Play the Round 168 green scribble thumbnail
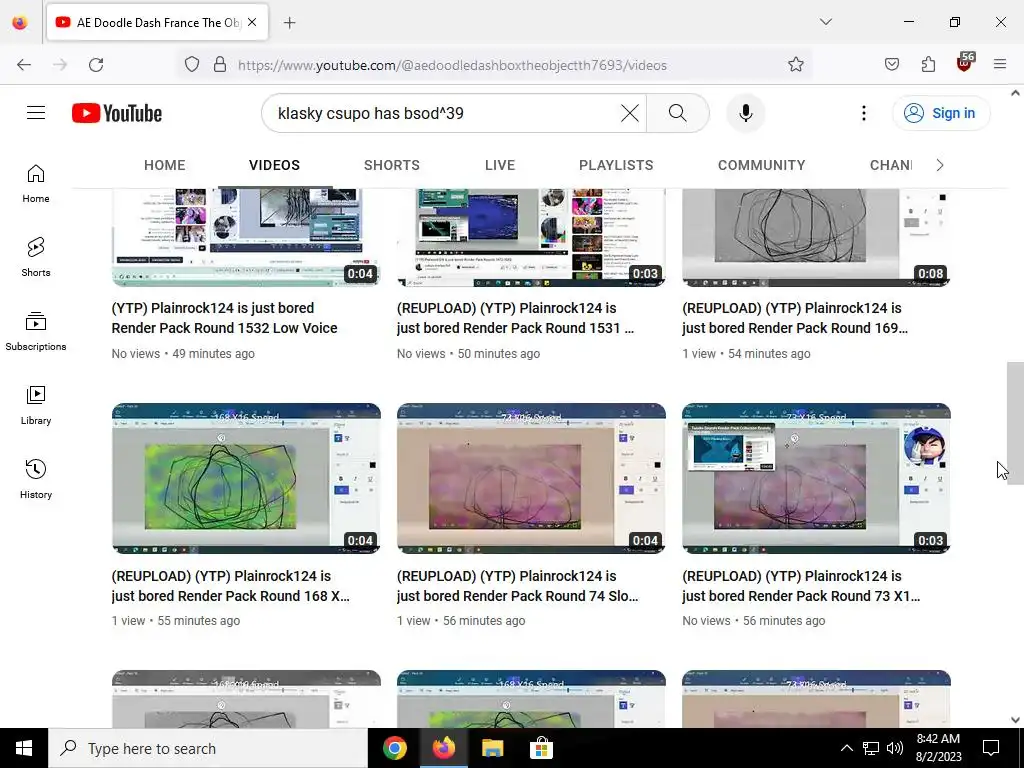The image size is (1024, 768). click(x=246, y=478)
